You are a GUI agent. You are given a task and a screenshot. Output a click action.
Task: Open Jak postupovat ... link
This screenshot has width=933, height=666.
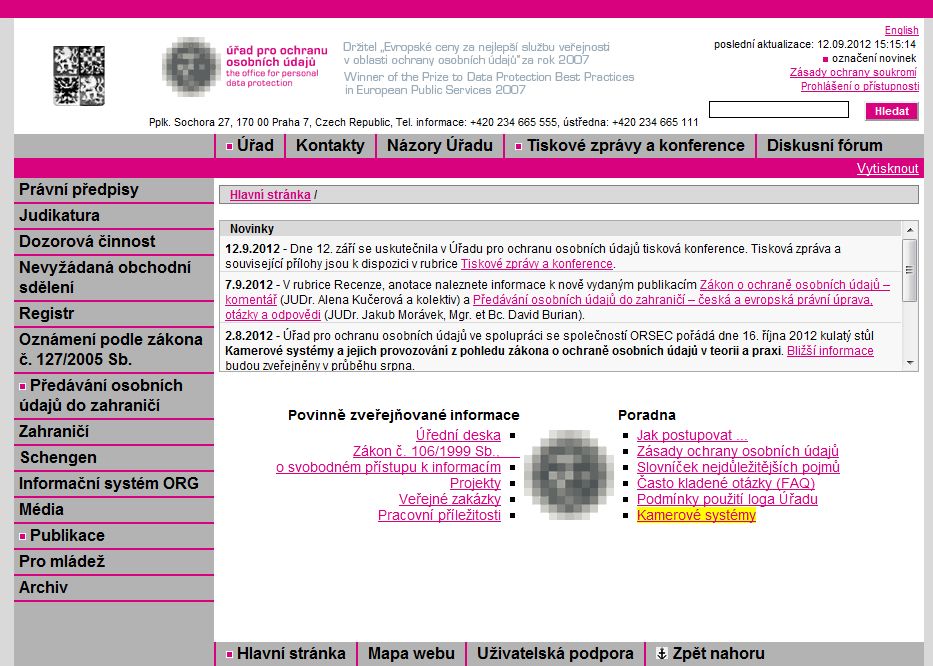(x=692, y=436)
